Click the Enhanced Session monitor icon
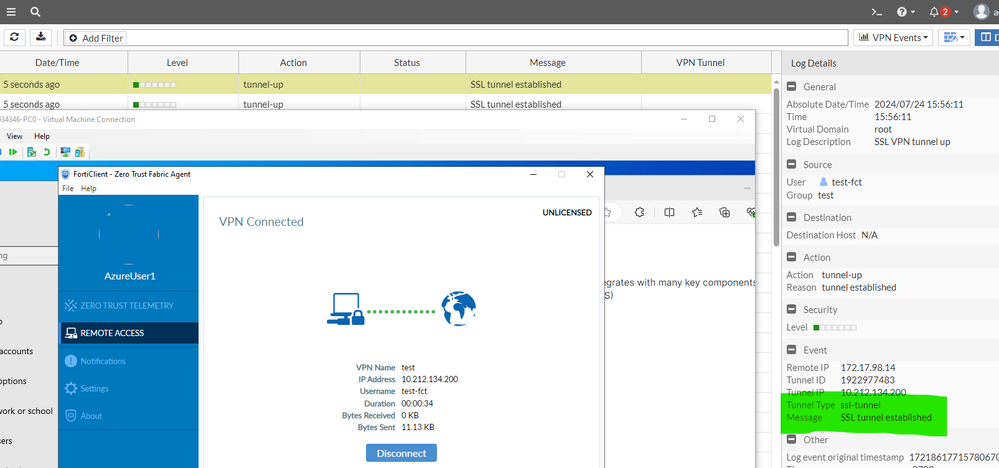The height and width of the screenshot is (468, 999). click(x=65, y=152)
